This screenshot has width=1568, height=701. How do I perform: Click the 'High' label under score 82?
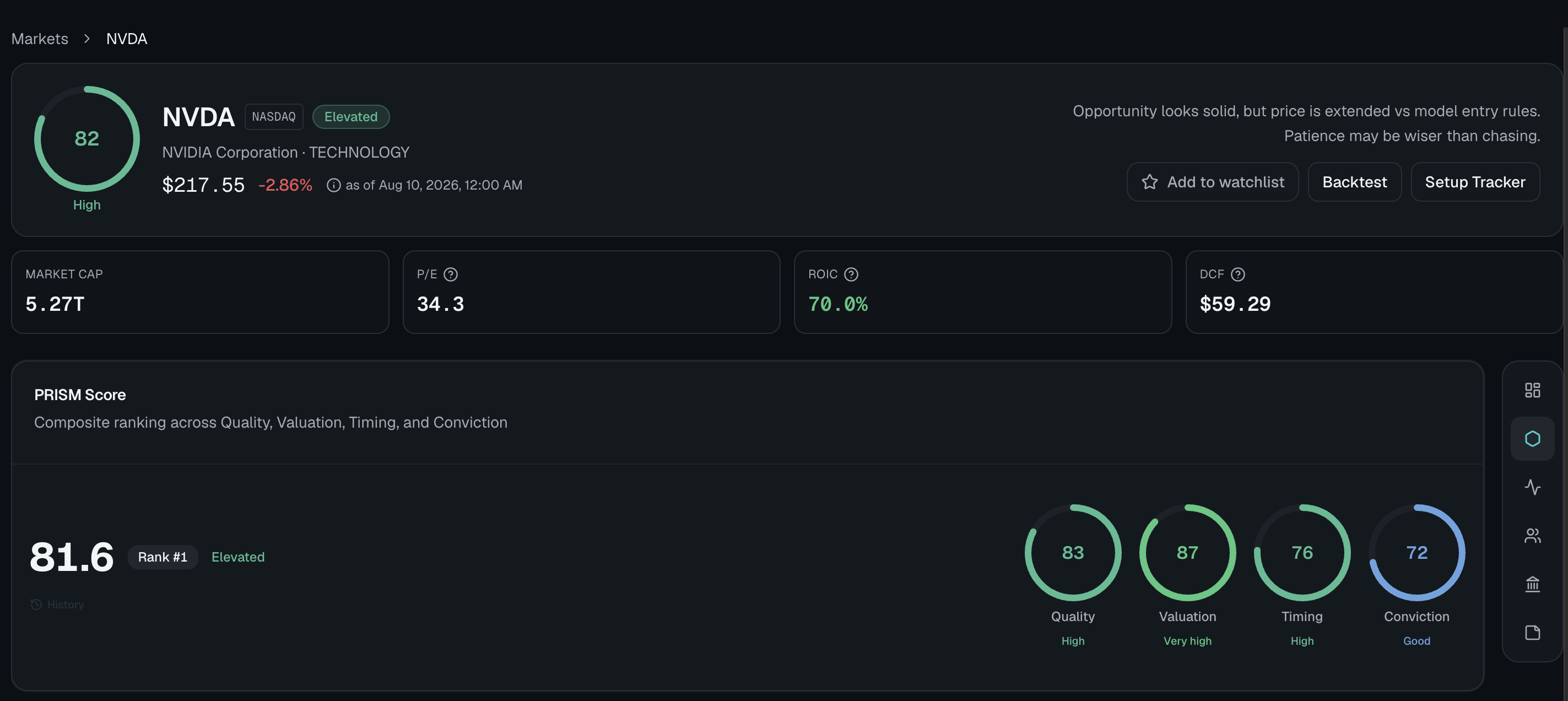tap(87, 204)
